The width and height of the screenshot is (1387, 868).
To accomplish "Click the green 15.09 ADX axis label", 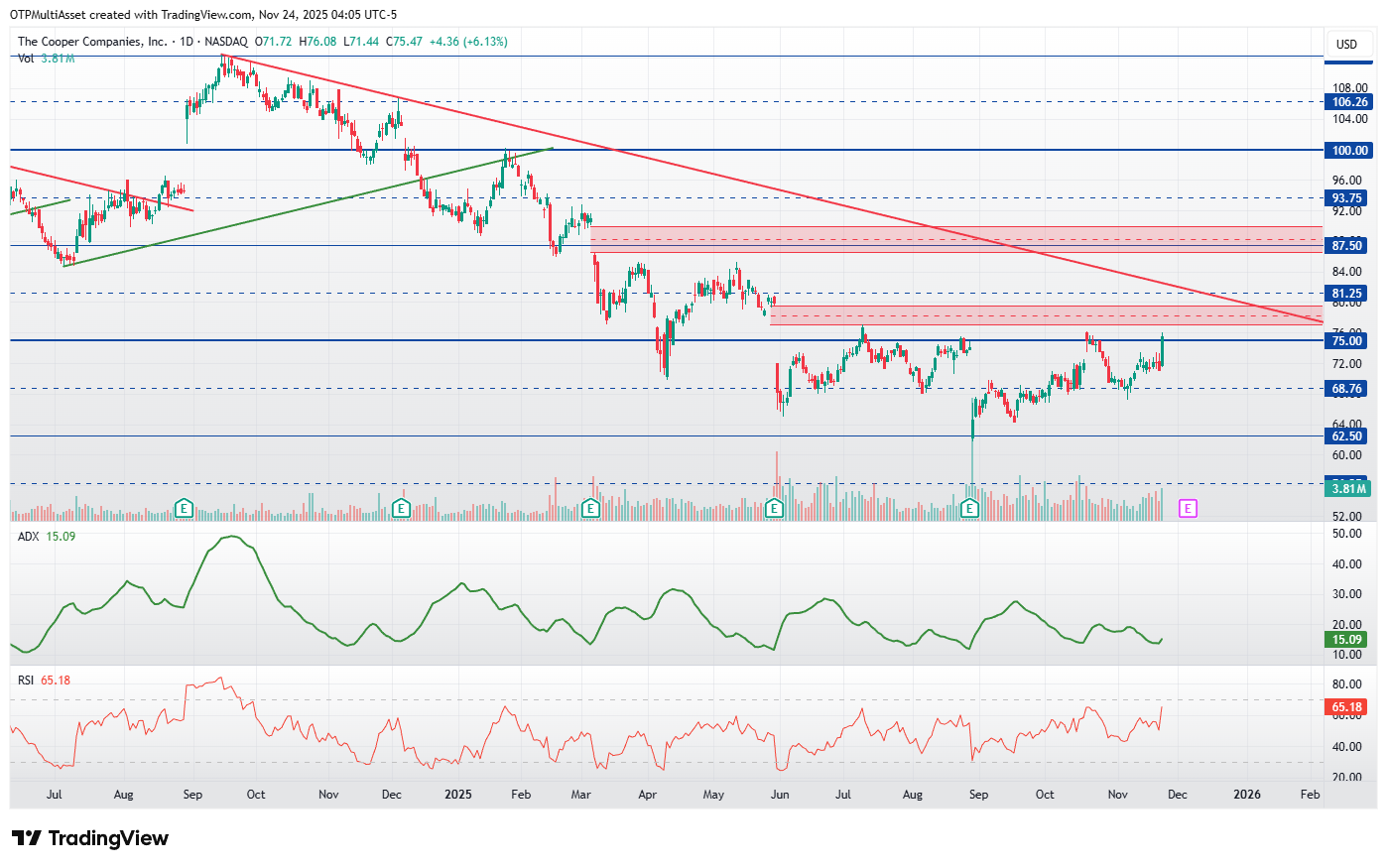I will 1346,640.
